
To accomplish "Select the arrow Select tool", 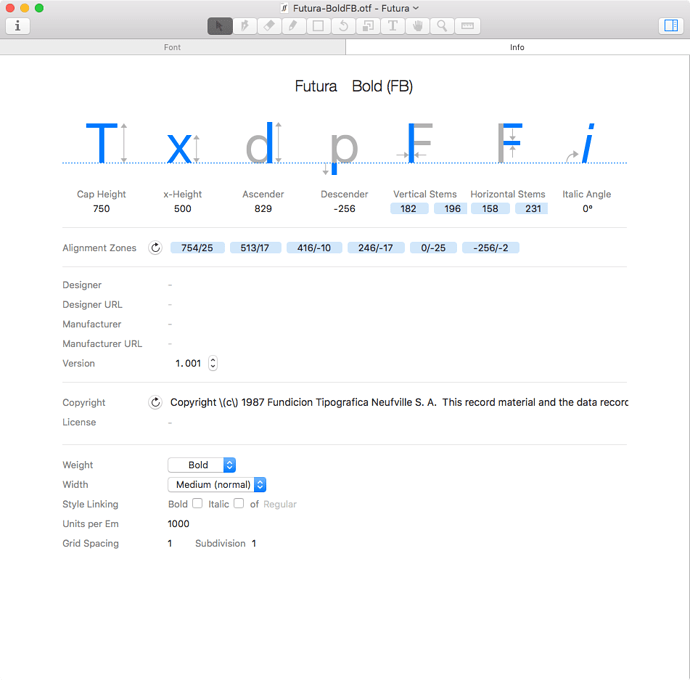I will [x=220, y=26].
